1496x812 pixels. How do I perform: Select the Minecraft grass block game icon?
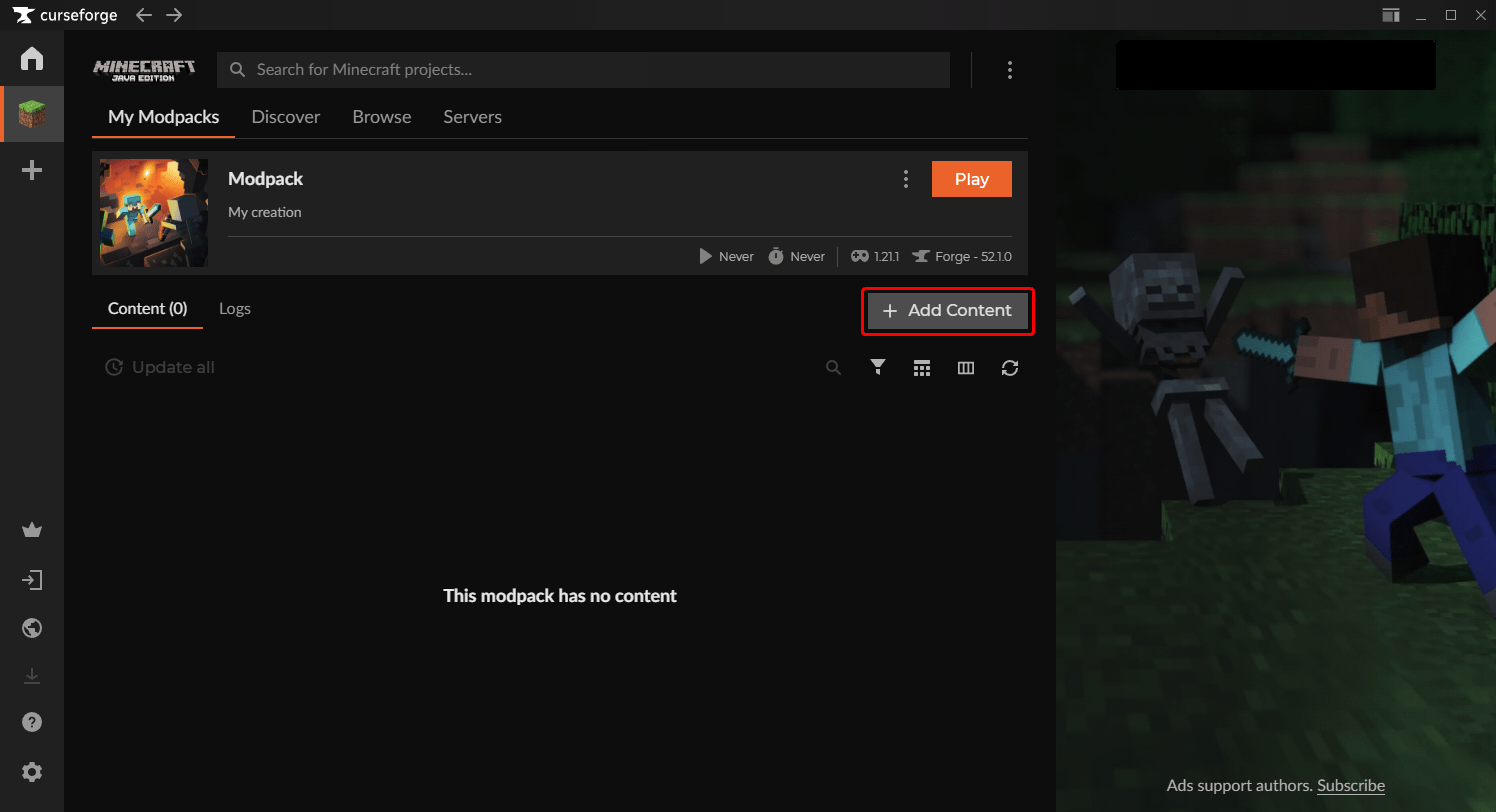[32, 114]
